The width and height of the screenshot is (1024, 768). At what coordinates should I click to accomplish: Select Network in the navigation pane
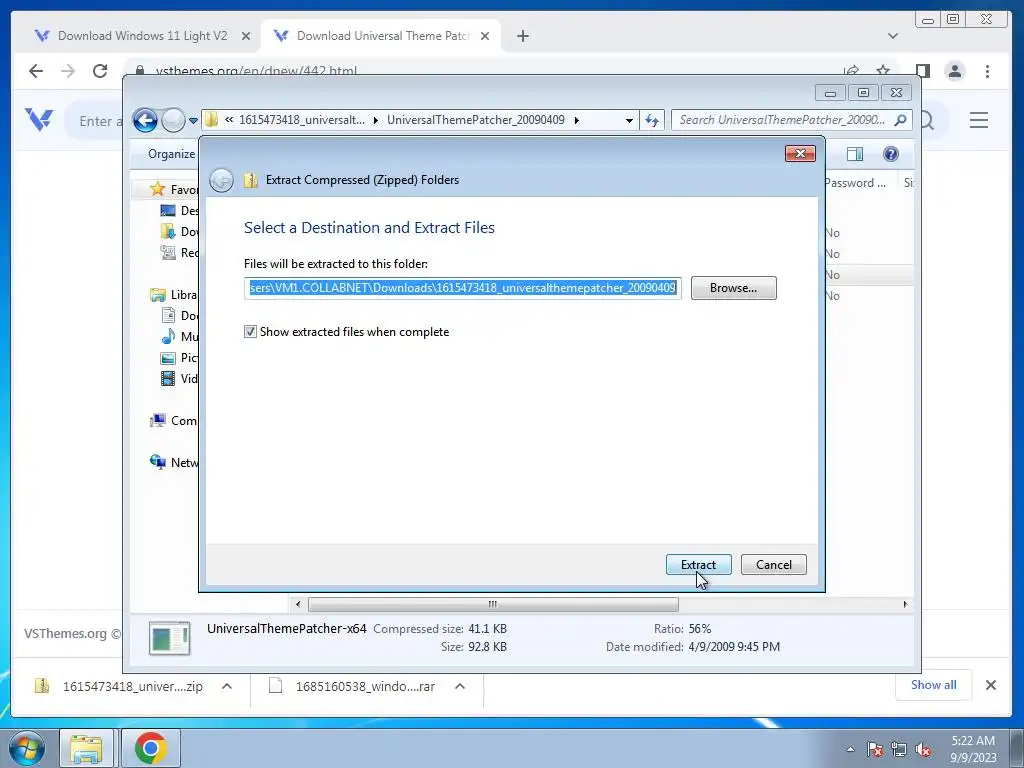pos(174,462)
